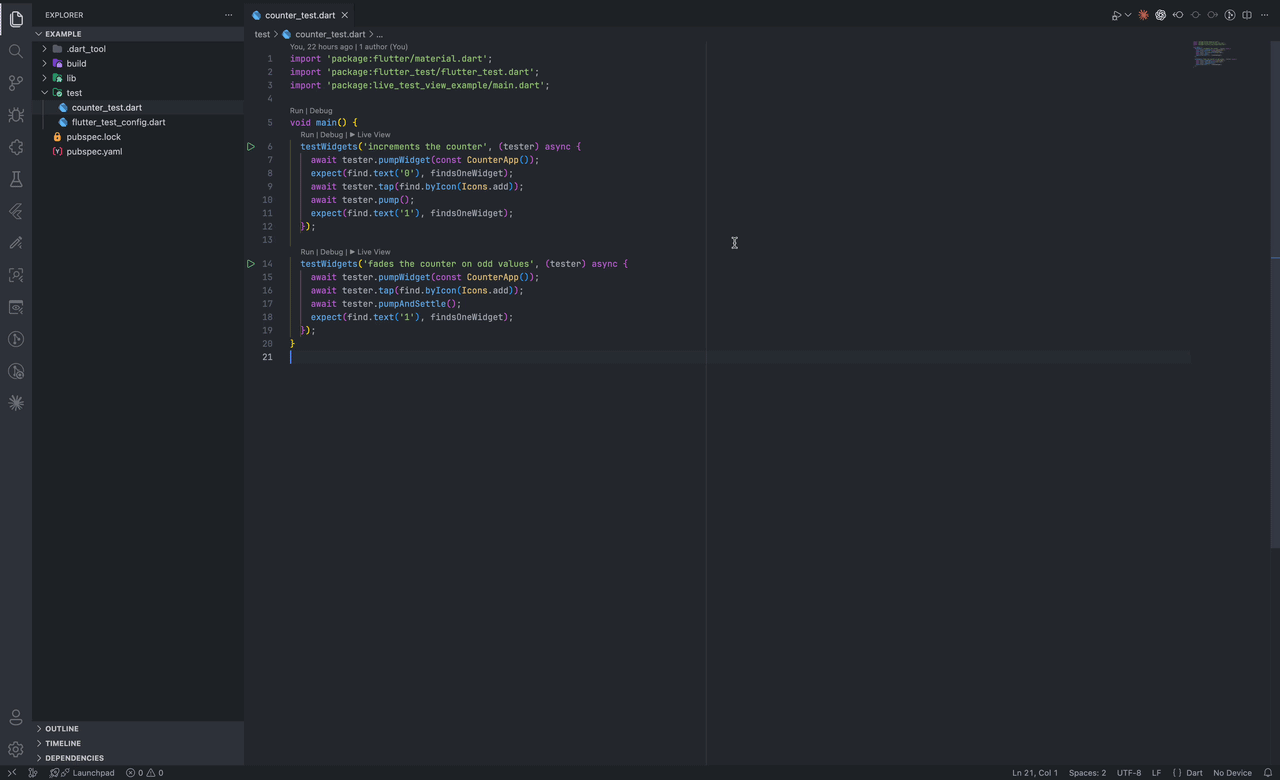1280x780 pixels.
Task: Change indentation via 'Spaces: 2'
Action: click(1087, 773)
